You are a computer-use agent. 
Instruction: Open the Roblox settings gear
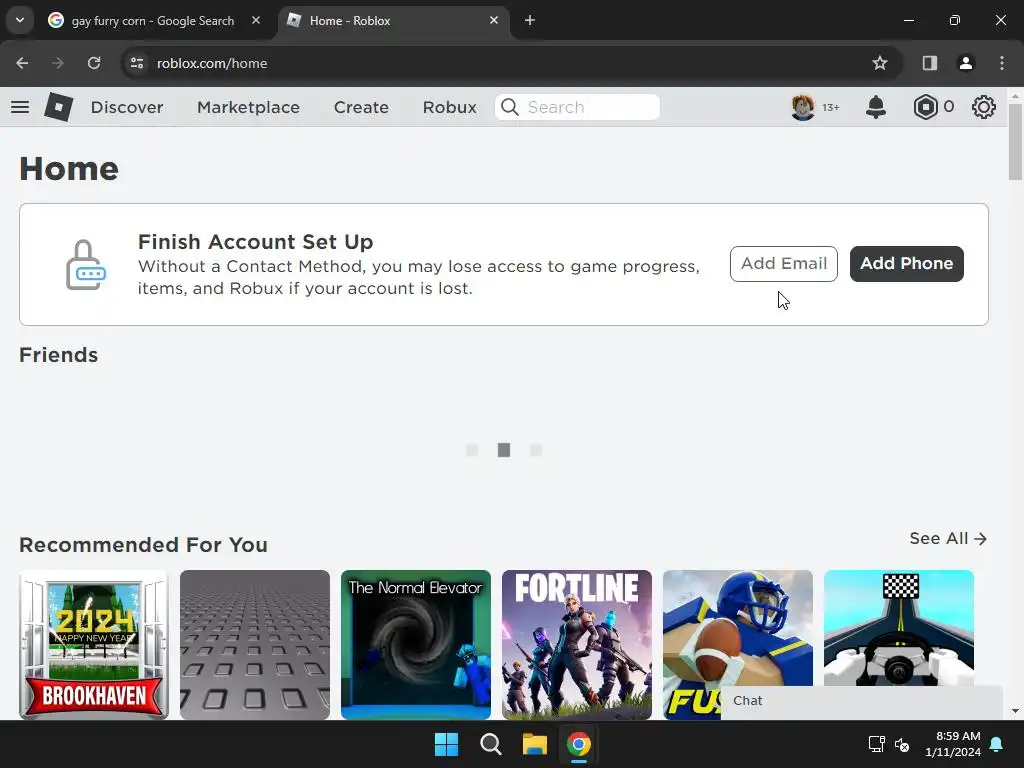coord(984,107)
